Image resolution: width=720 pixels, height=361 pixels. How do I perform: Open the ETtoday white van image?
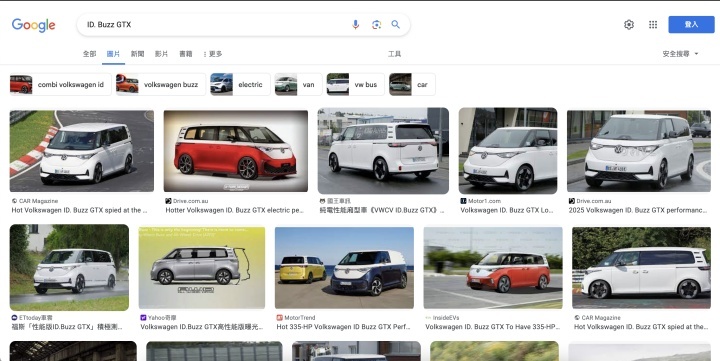point(69,267)
